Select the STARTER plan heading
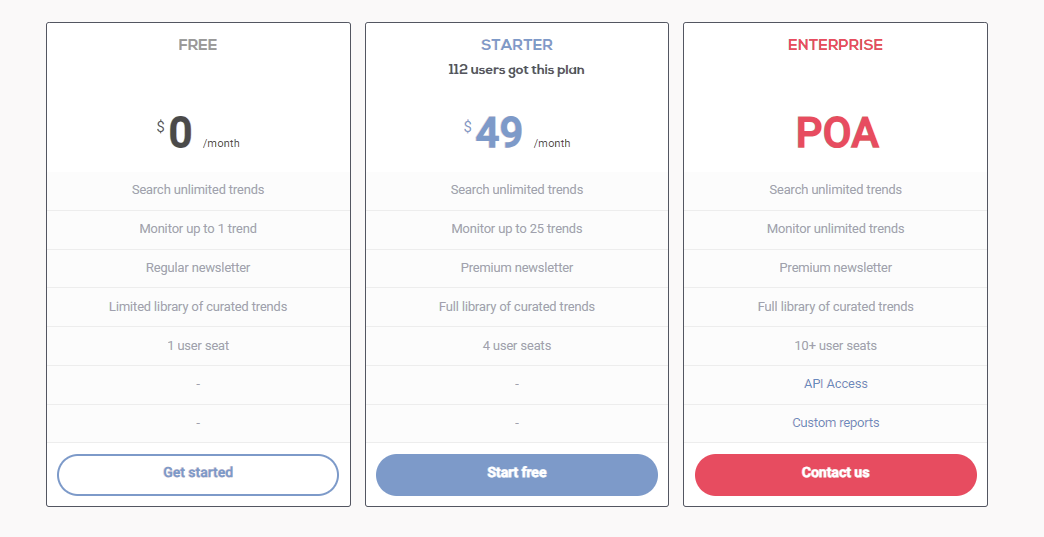The height and width of the screenshot is (537, 1044). (x=517, y=45)
